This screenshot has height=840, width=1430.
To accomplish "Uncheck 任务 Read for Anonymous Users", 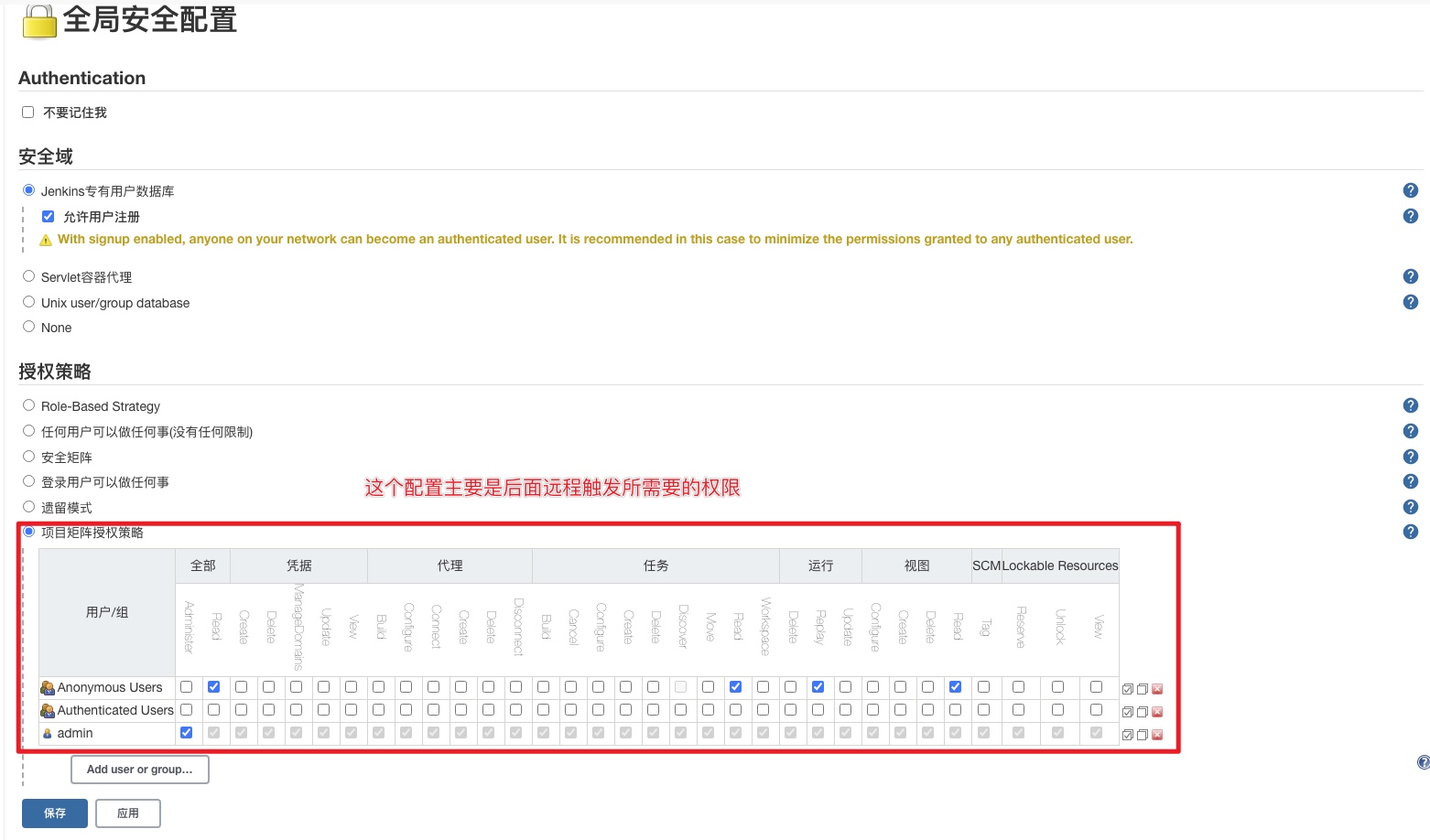I will (x=735, y=686).
